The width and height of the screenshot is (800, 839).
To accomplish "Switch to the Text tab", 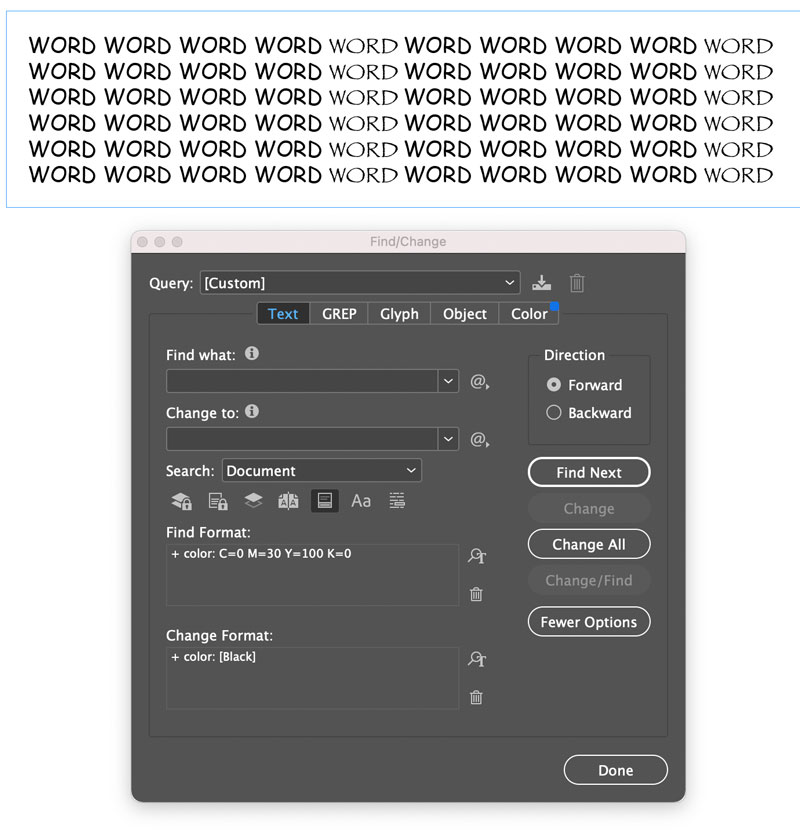I will [x=283, y=314].
